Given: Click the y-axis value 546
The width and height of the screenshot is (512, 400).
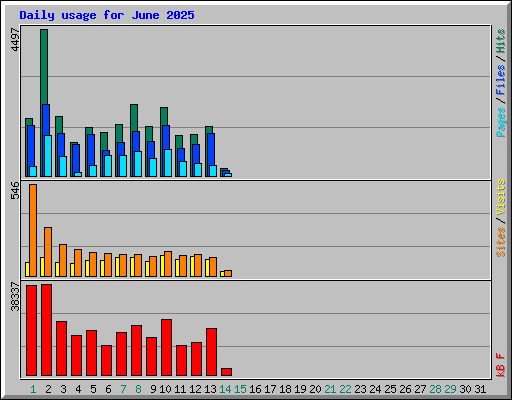Looking at the screenshot, I should pyautogui.click(x=15, y=190).
